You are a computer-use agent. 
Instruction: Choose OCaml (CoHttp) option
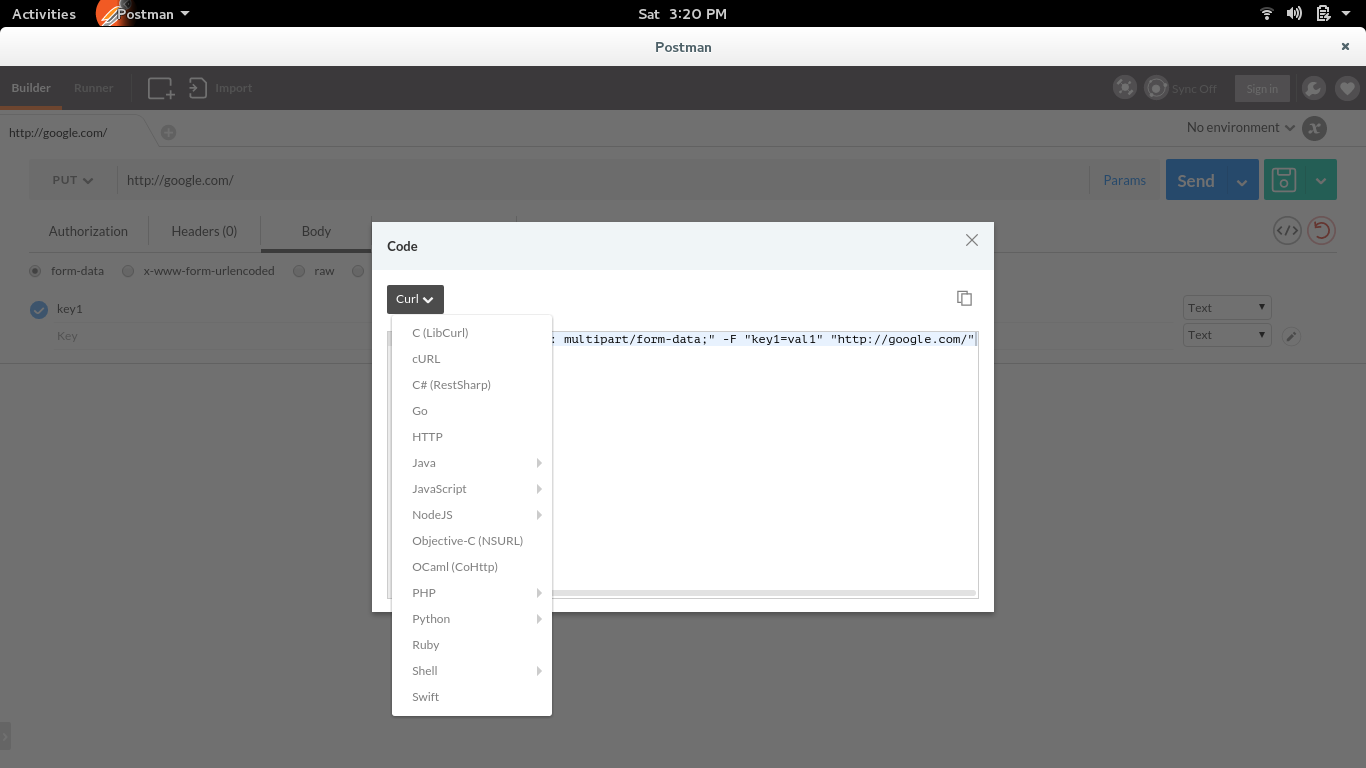(472, 567)
